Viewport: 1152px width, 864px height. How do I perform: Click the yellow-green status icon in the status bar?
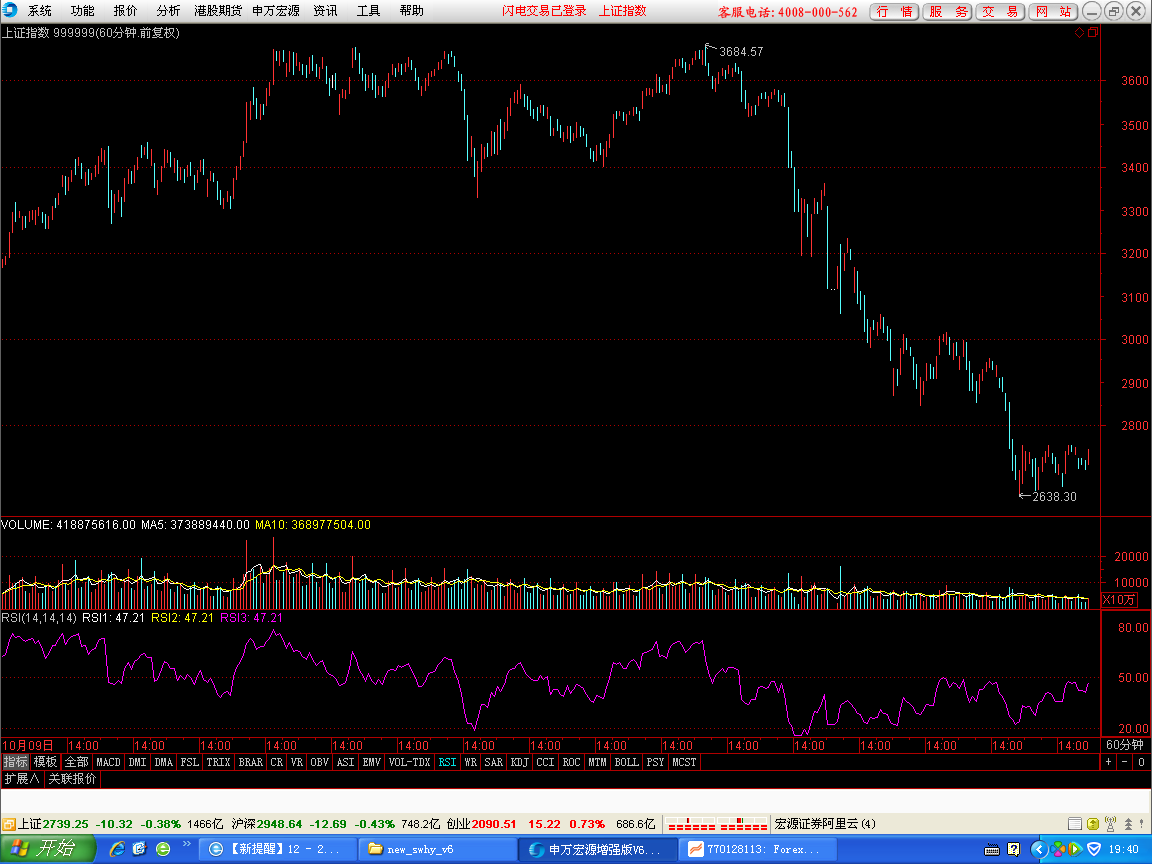(1092, 824)
